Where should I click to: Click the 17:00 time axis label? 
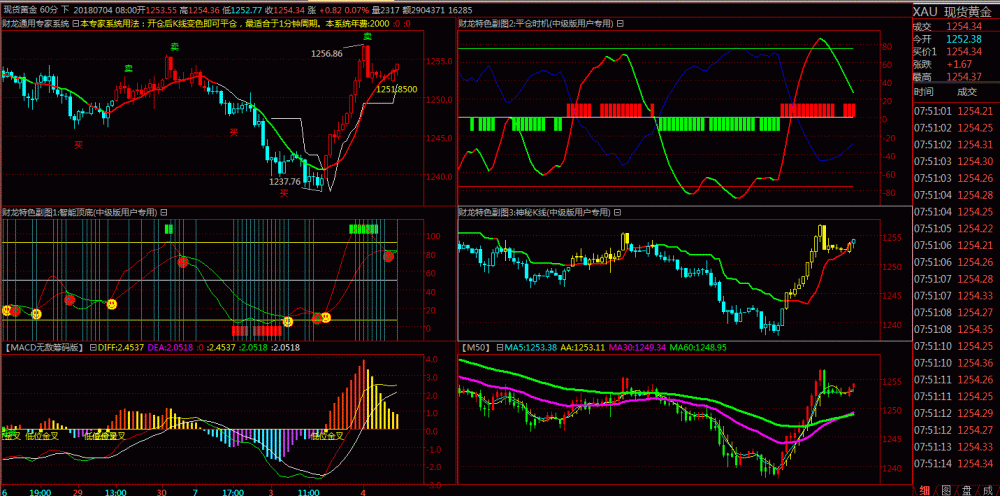pos(233,492)
